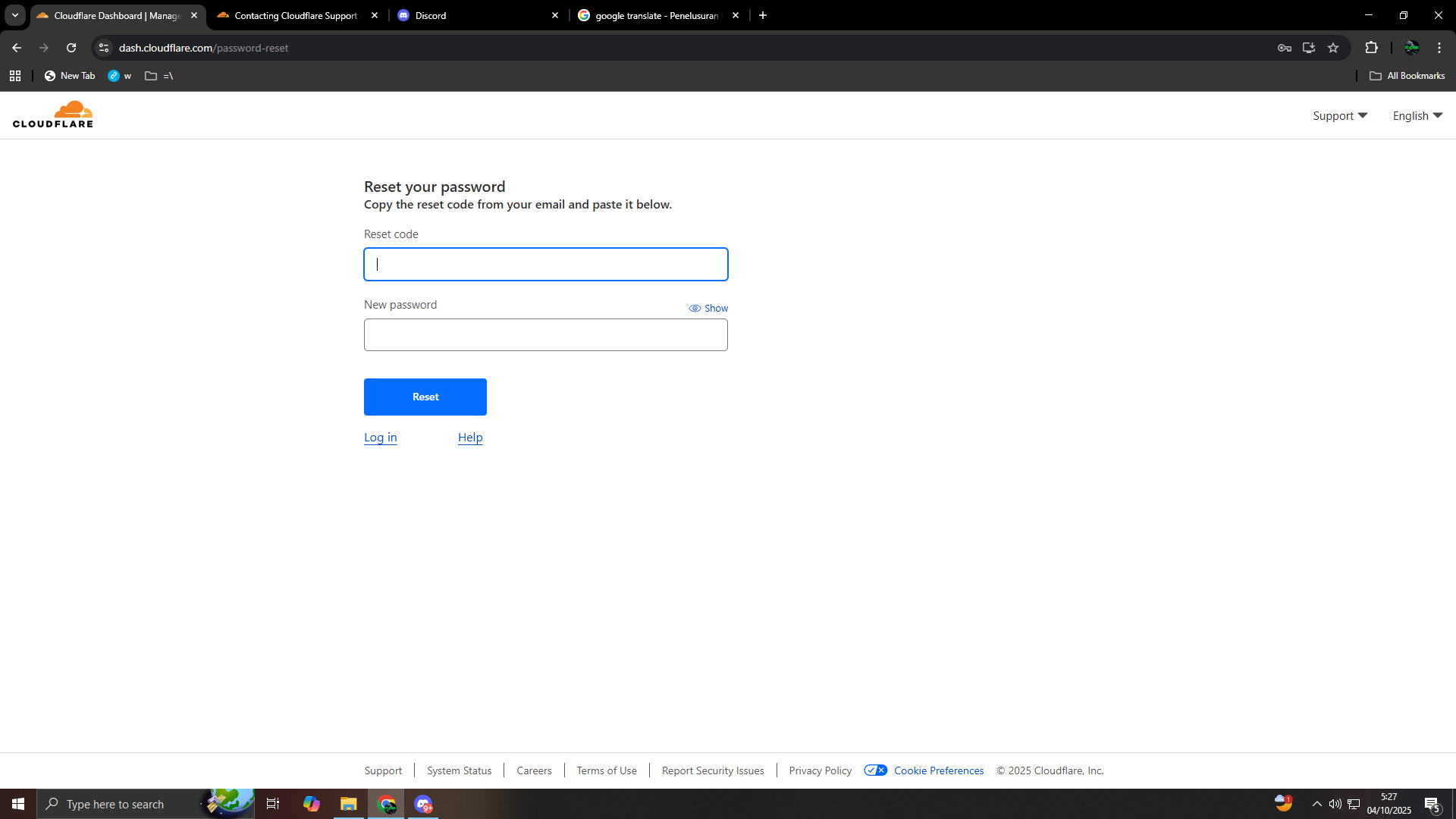
Task: Open password manager key icon
Action: [x=1285, y=48]
